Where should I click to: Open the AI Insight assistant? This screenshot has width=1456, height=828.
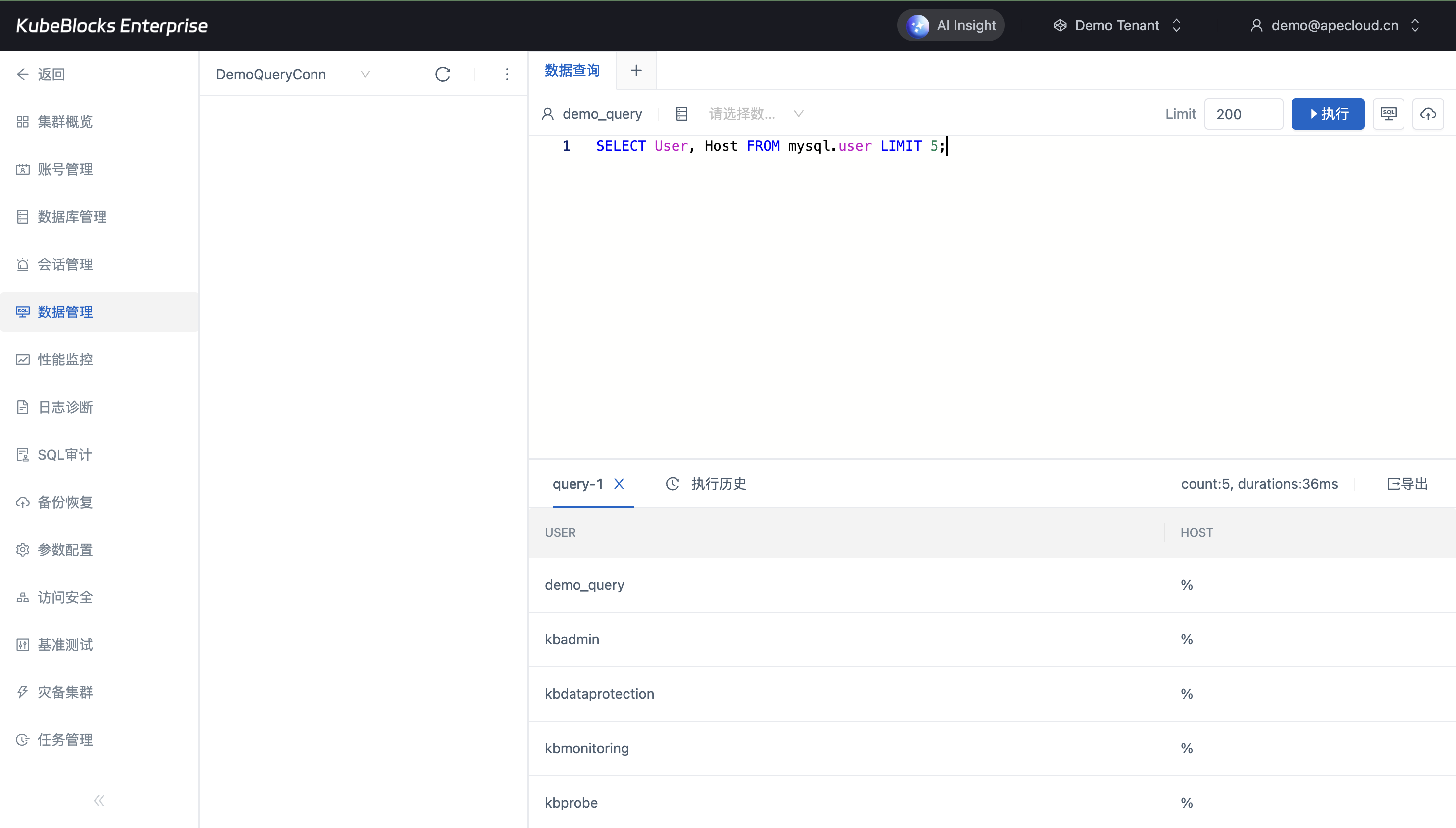tap(950, 26)
